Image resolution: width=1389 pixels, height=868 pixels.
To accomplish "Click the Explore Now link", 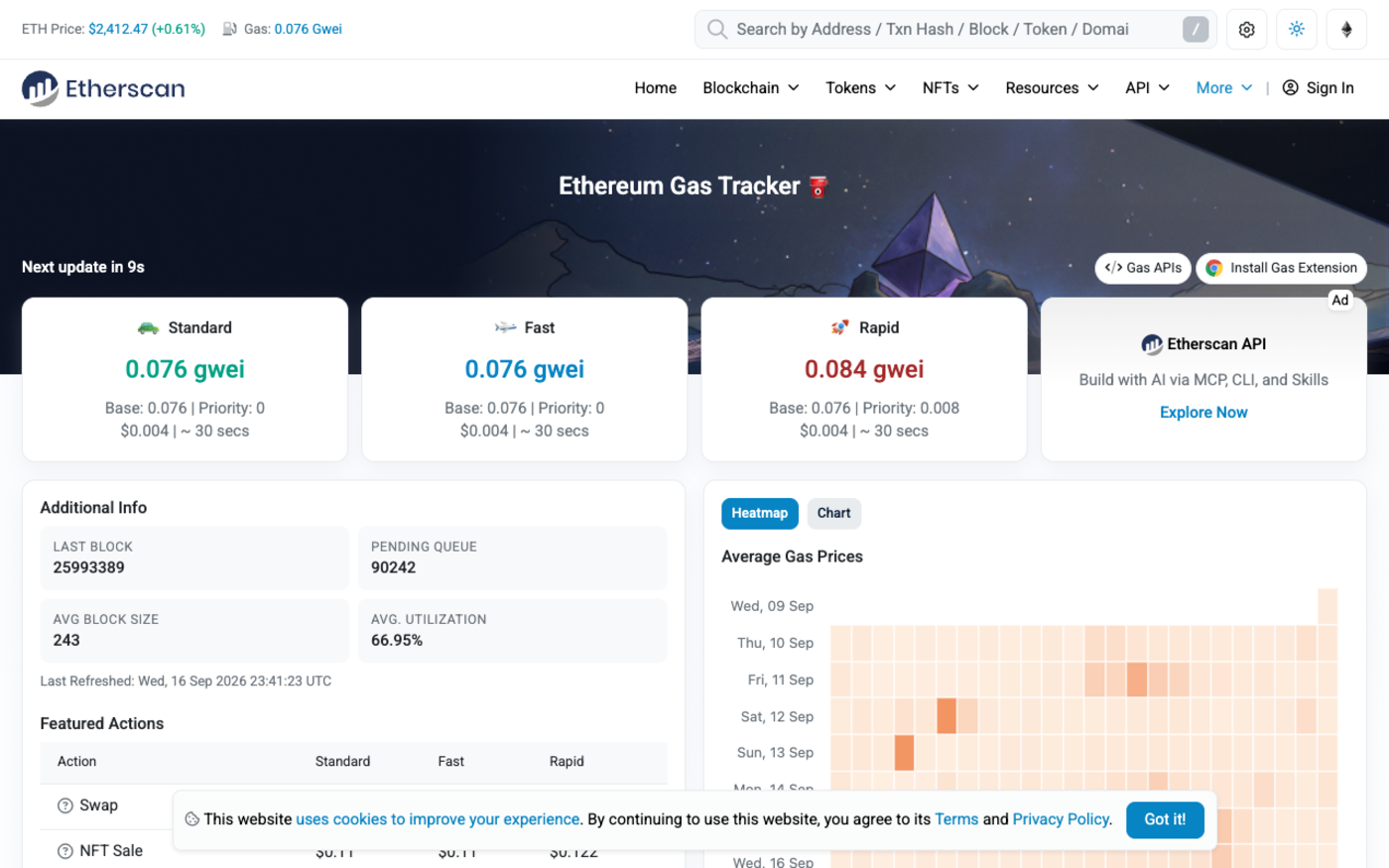I will pyautogui.click(x=1203, y=413).
